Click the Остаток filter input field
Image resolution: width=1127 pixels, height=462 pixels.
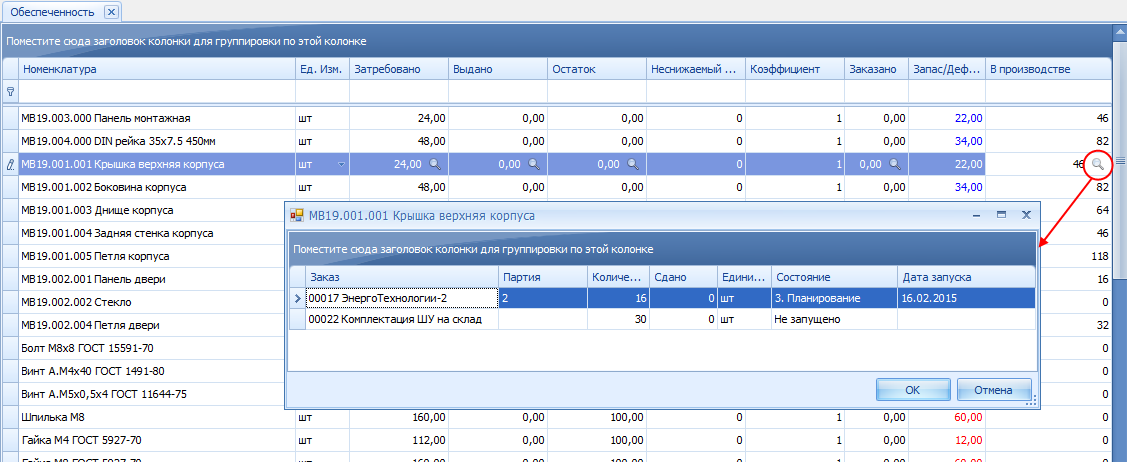[597, 91]
